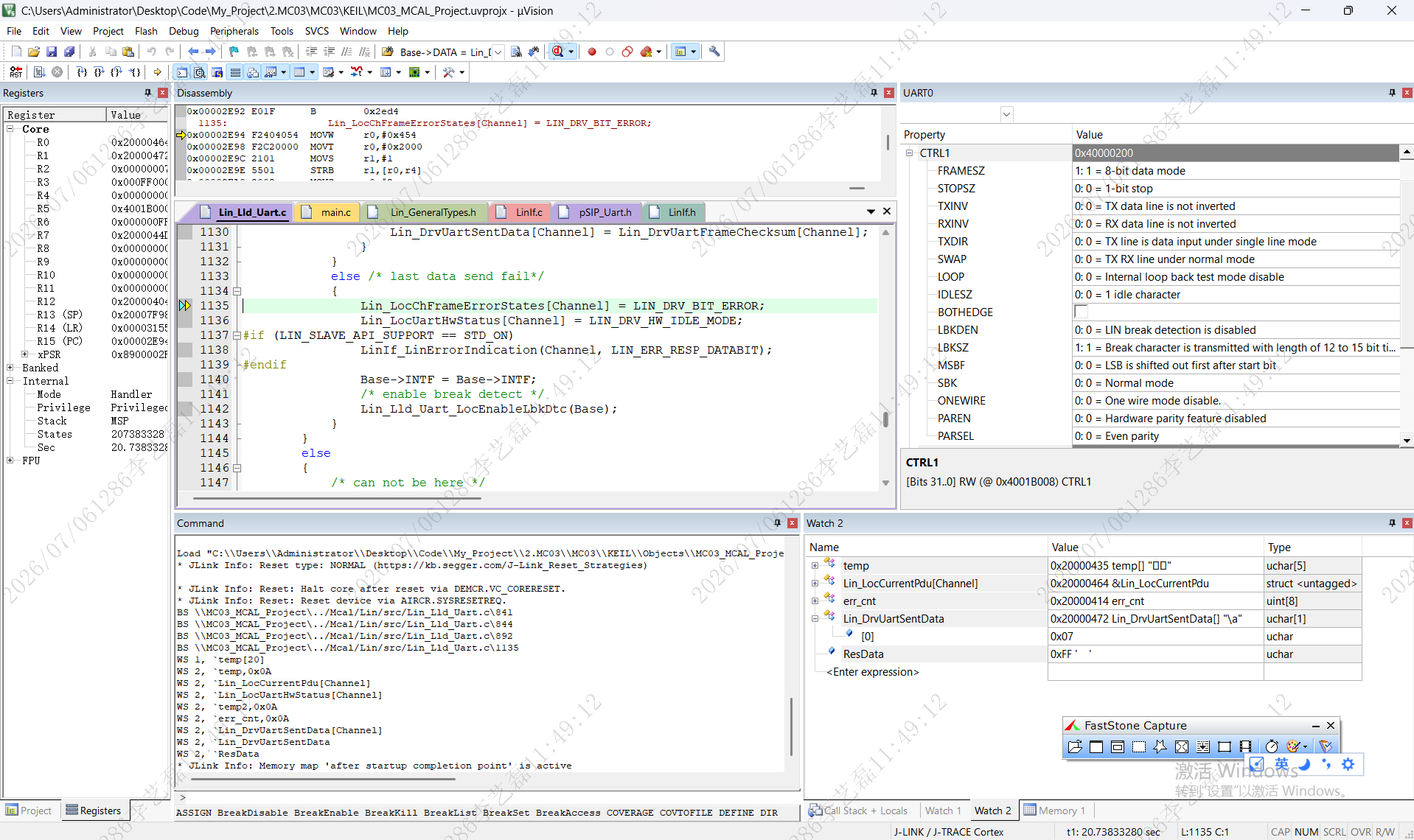
Task: FastStone capture rectangular region icon
Action: coord(1139,746)
